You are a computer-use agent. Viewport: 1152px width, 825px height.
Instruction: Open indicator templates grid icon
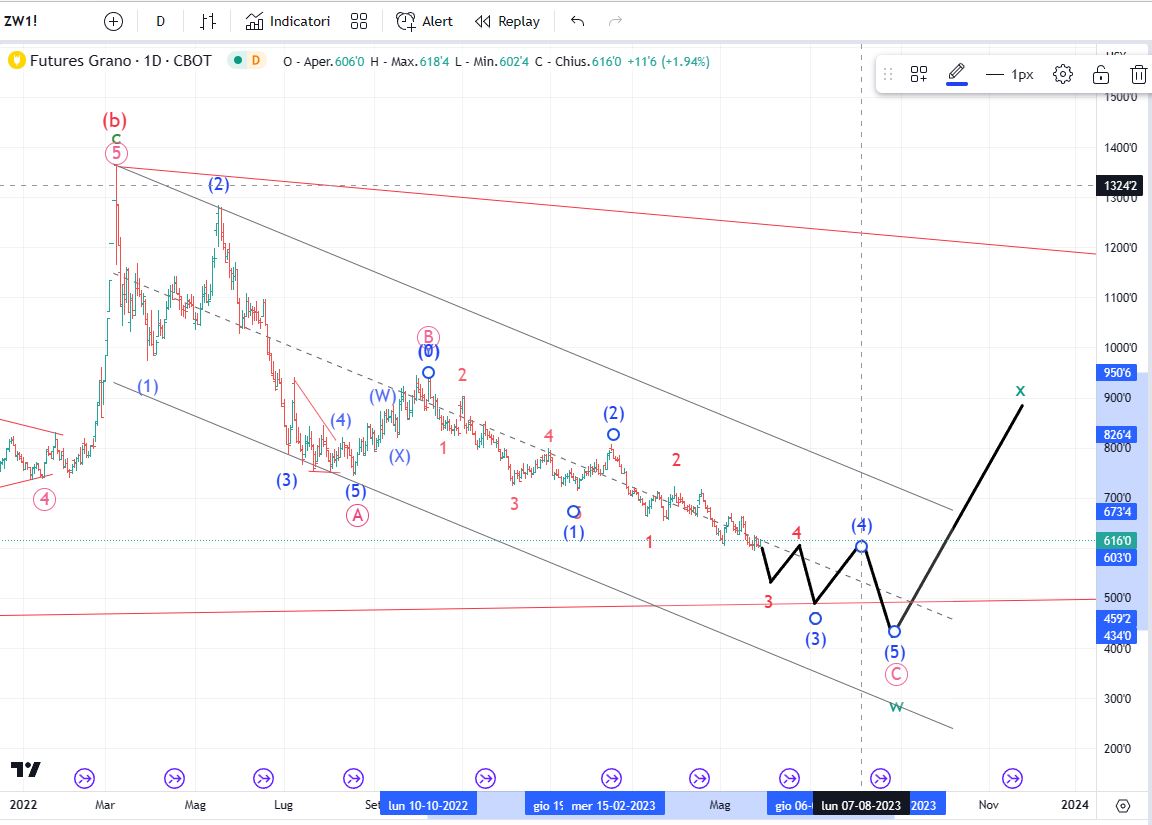359,21
